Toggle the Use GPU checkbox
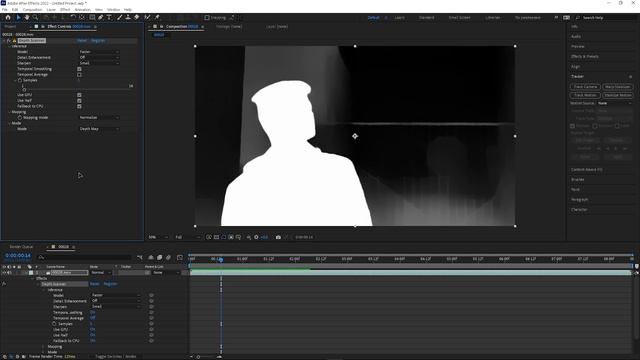Screen dimensions: 640x360 79,95
